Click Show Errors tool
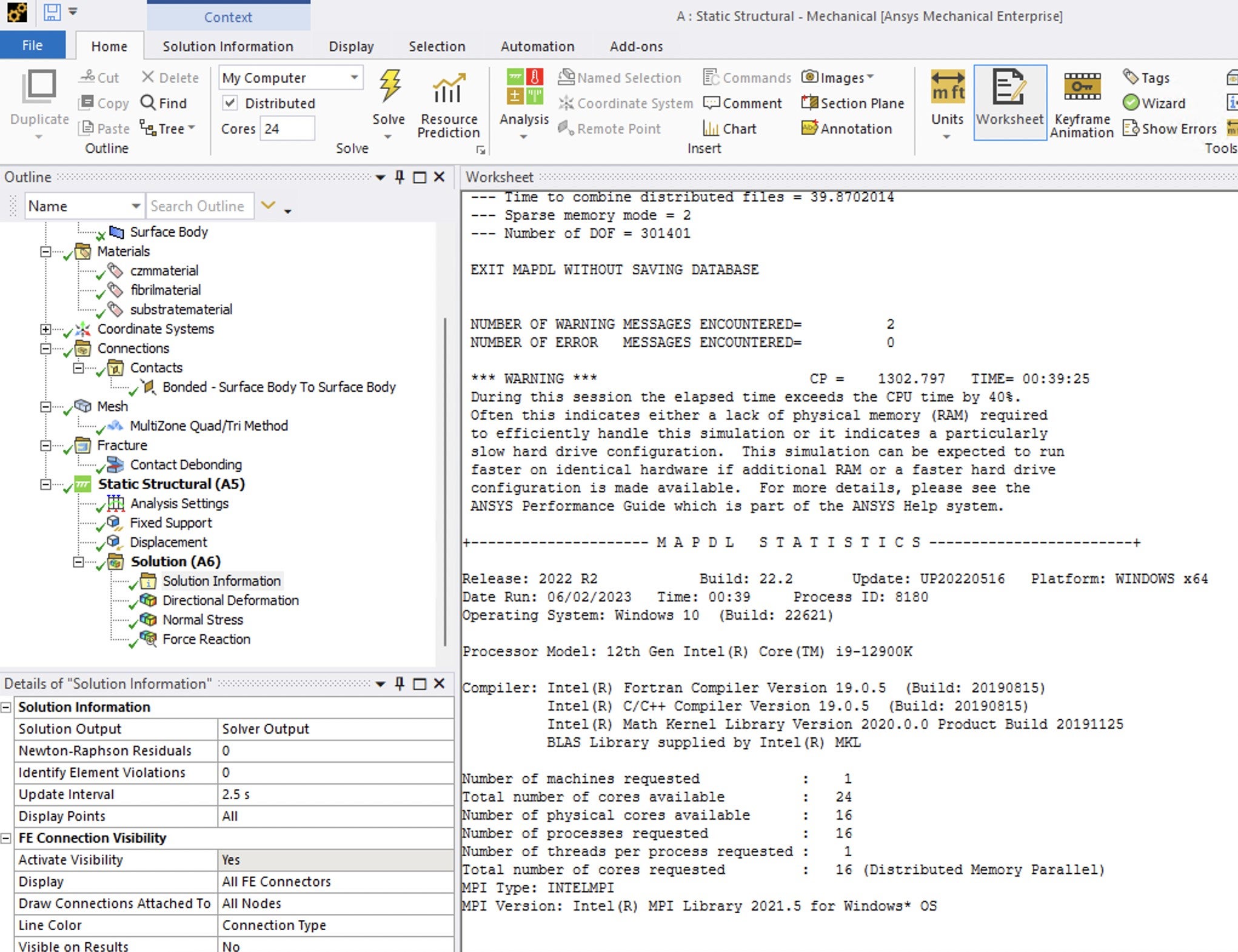The image size is (1238, 952). tap(1169, 129)
